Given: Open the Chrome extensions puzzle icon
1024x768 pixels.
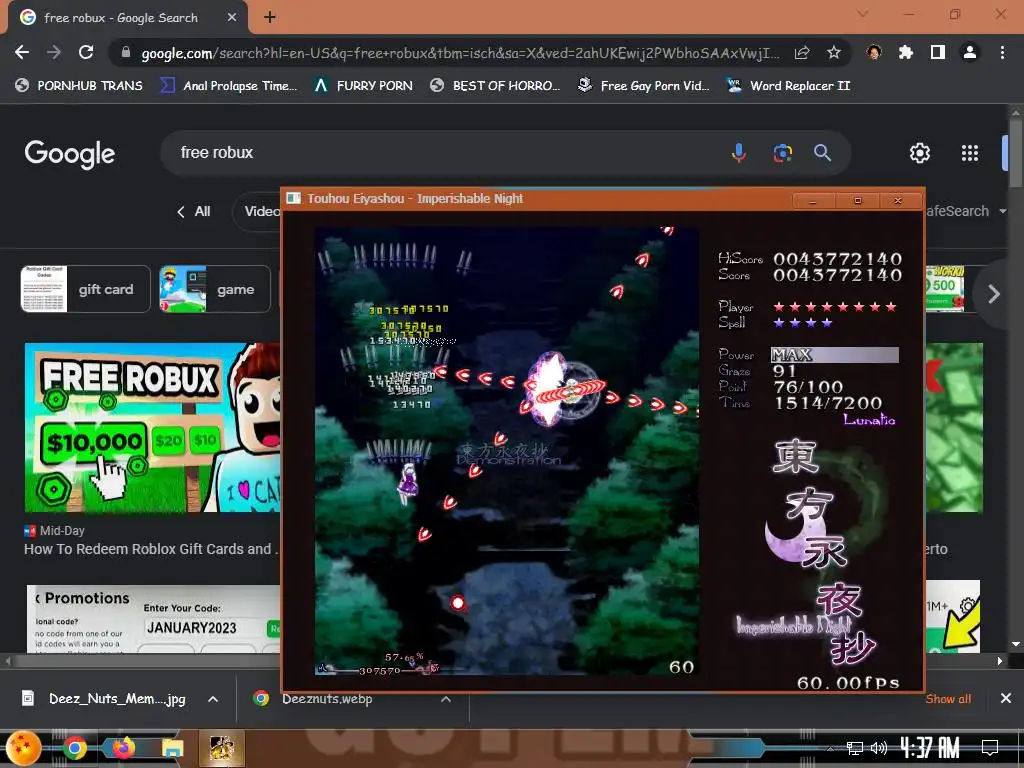Looking at the screenshot, I should click(x=906, y=52).
